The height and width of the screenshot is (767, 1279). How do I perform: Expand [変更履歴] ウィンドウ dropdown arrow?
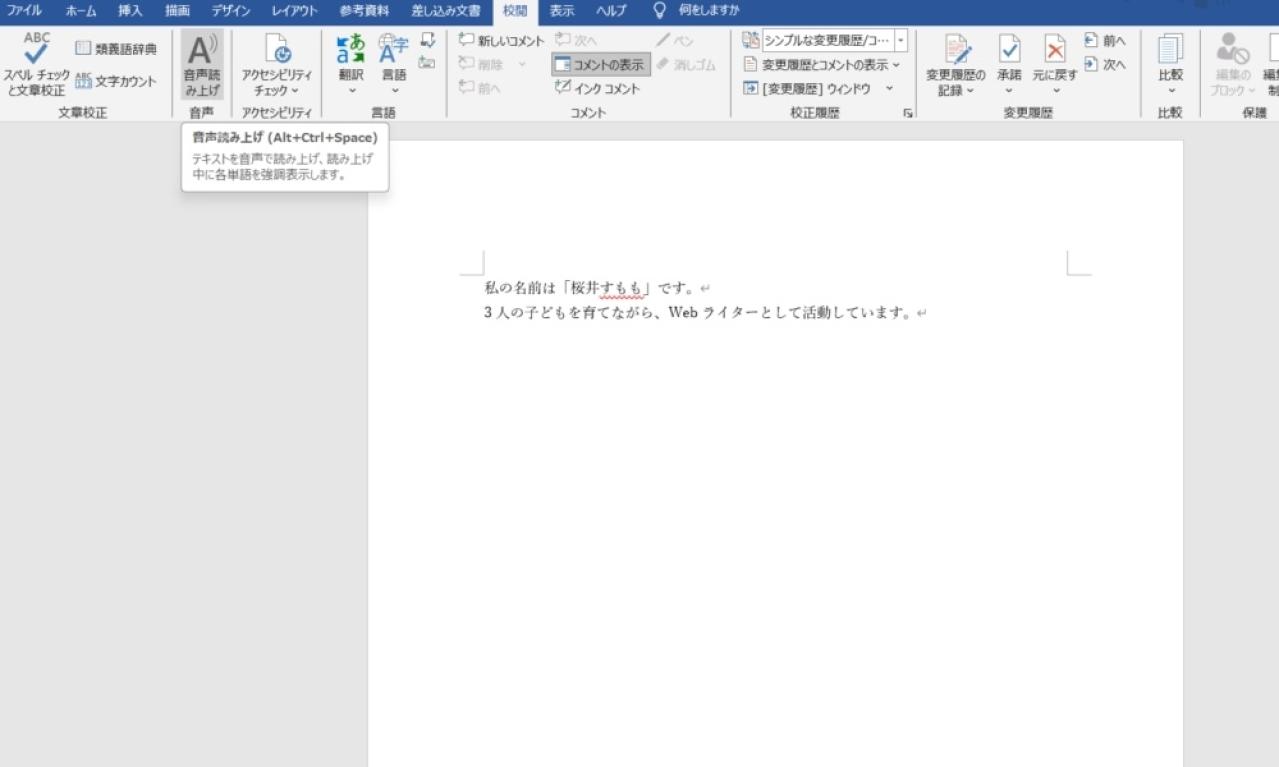(x=888, y=89)
